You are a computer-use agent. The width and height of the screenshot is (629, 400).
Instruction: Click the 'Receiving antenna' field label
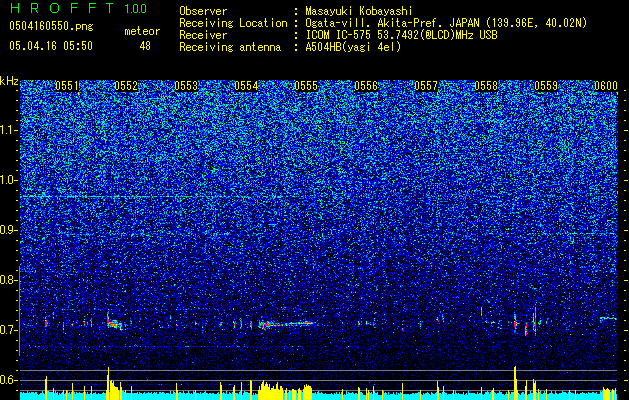point(230,47)
